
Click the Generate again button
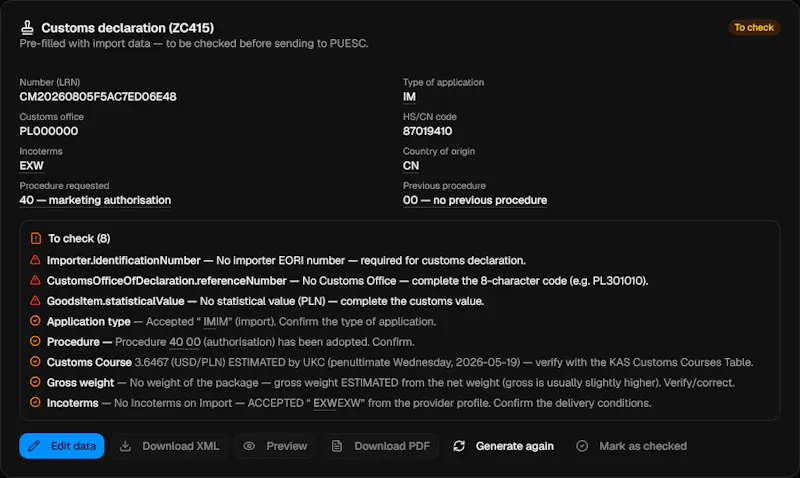tap(503, 446)
